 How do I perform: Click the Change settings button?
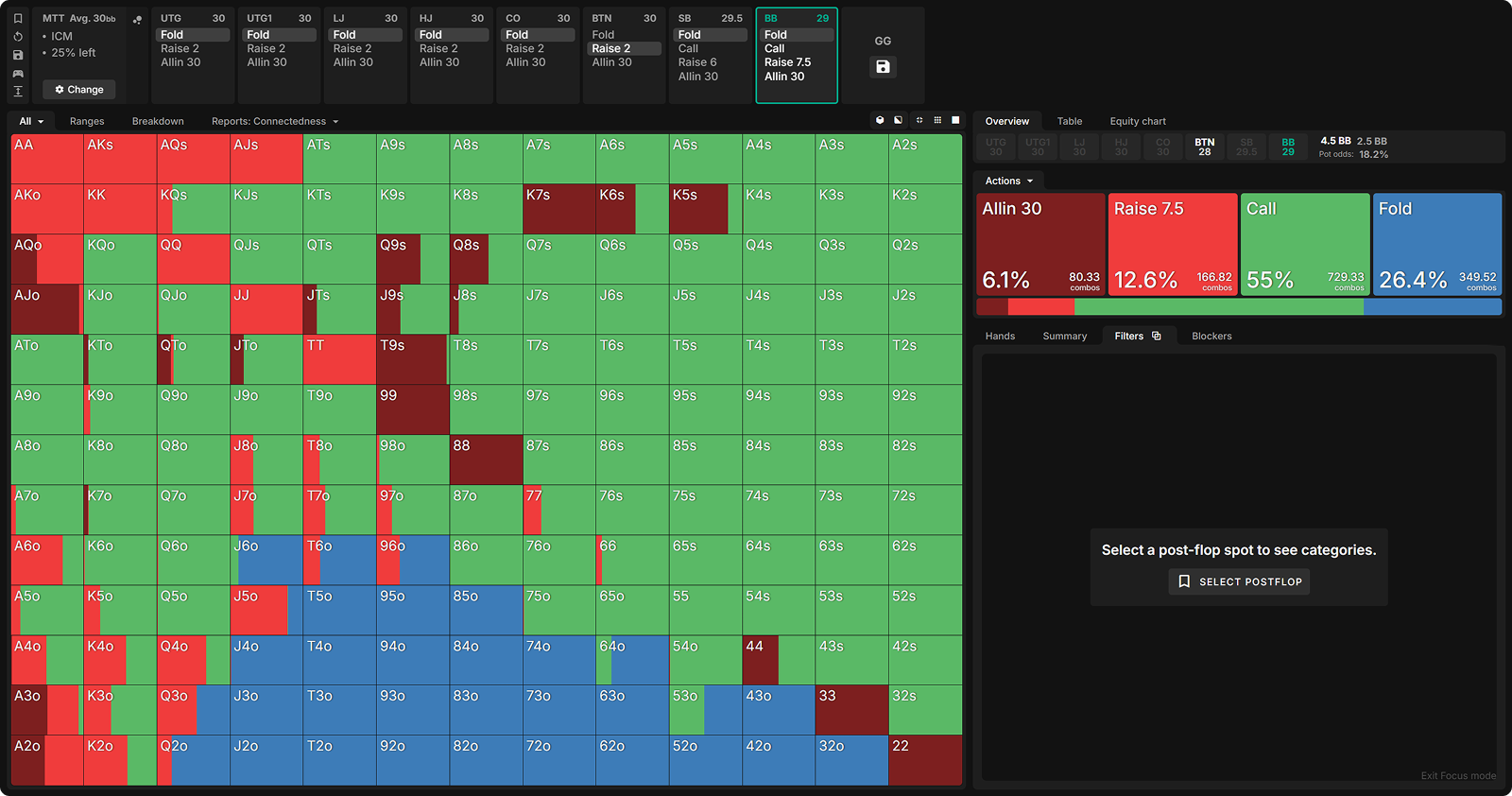79,90
